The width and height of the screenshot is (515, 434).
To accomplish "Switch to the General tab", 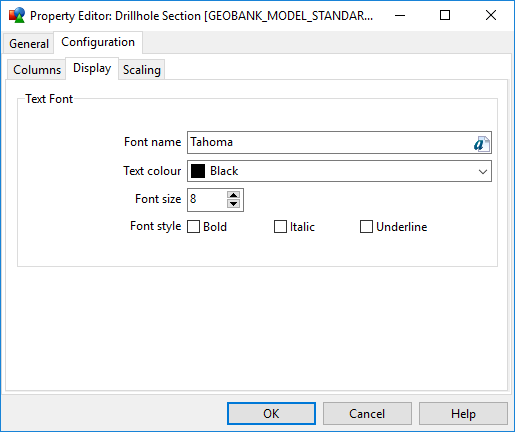I will (x=29, y=44).
